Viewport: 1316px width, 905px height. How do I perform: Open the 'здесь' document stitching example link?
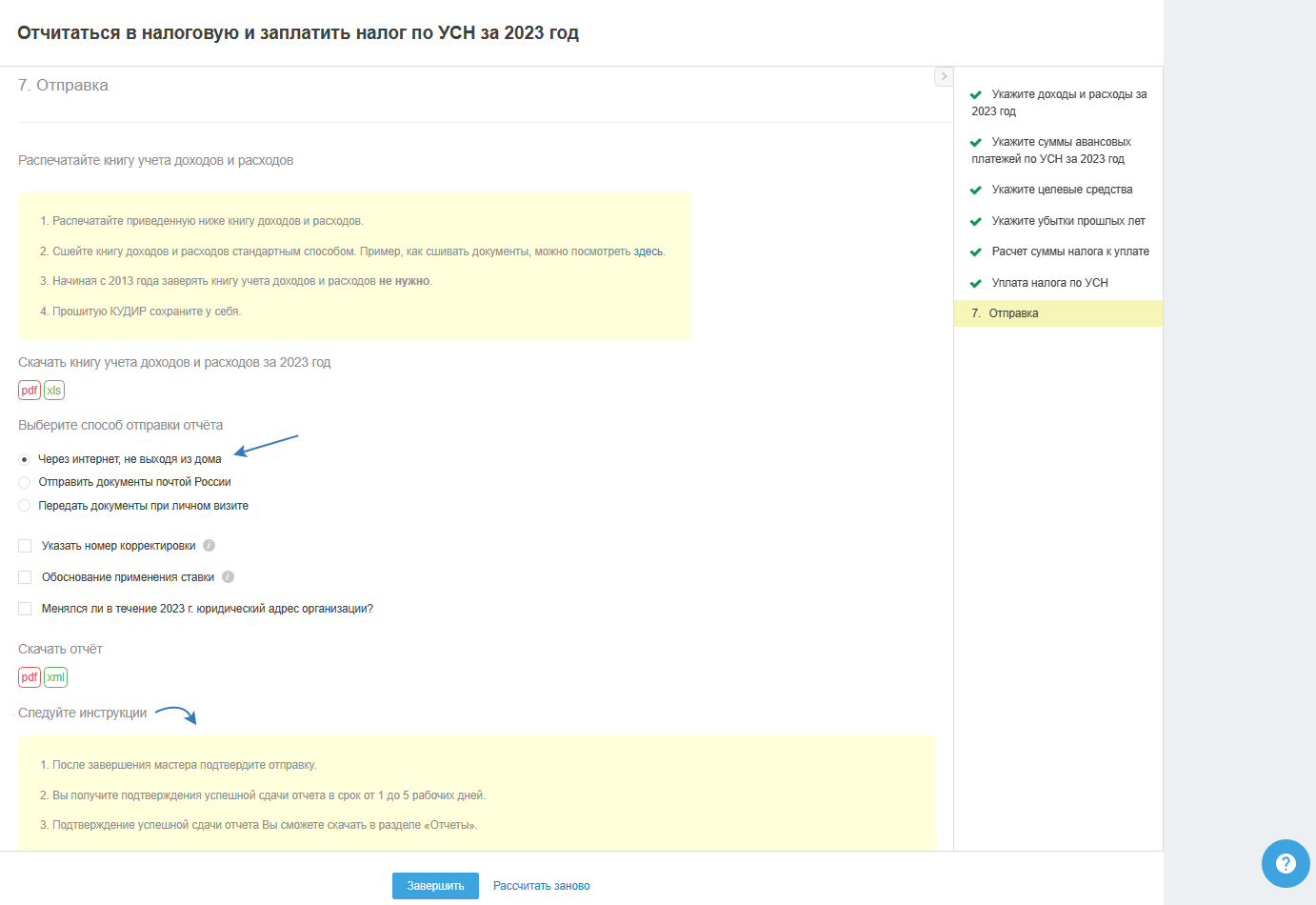click(648, 251)
